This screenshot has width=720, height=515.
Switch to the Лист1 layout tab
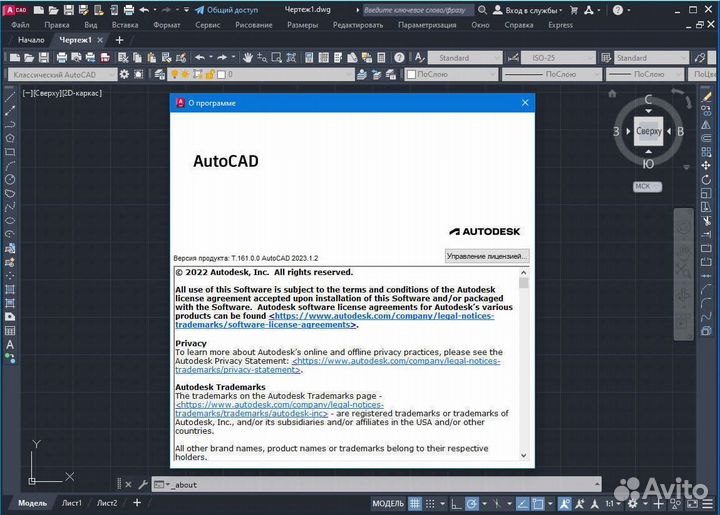[x=72, y=503]
